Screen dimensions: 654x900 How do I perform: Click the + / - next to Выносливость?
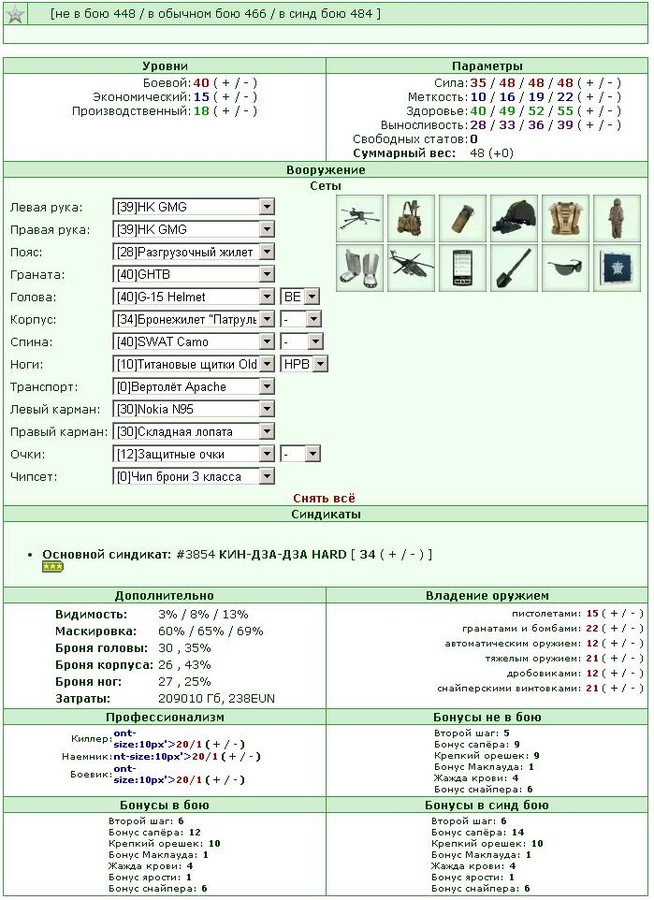click(599, 125)
